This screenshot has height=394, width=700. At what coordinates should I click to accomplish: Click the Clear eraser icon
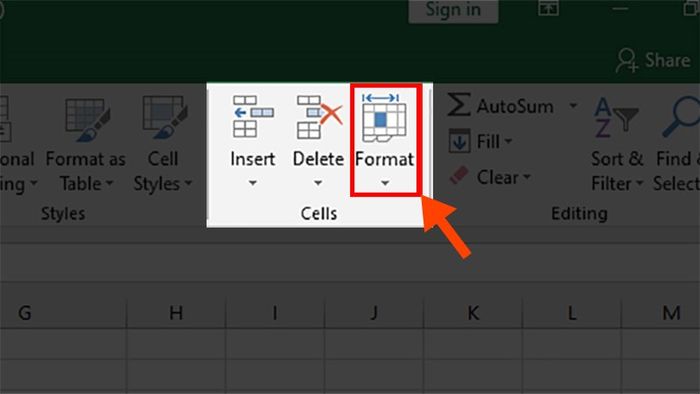[459, 176]
